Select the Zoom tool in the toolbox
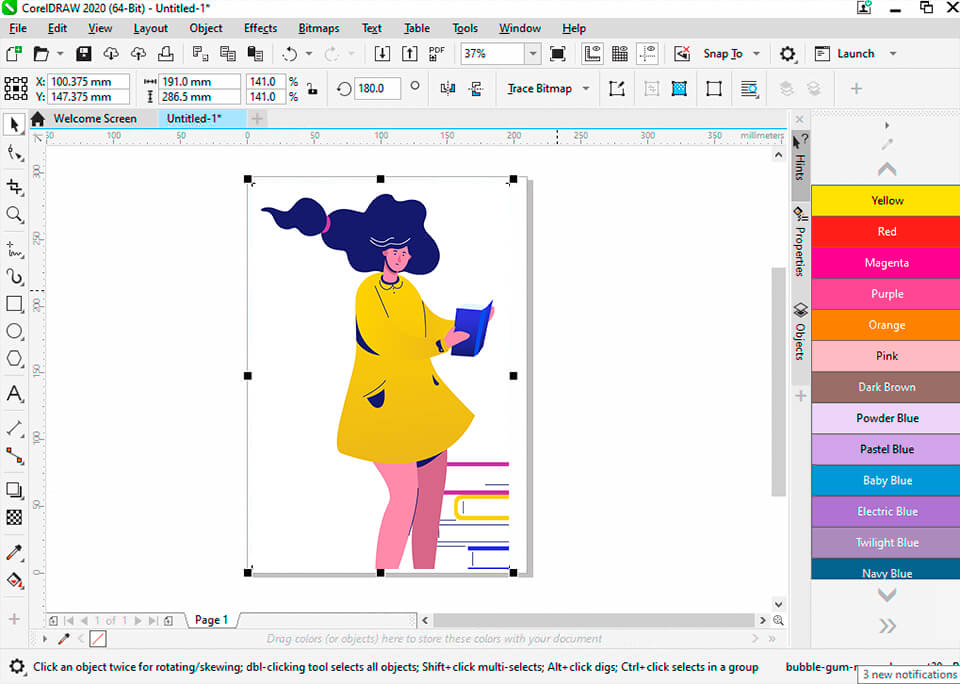This screenshot has width=960, height=684. point(14,214)
